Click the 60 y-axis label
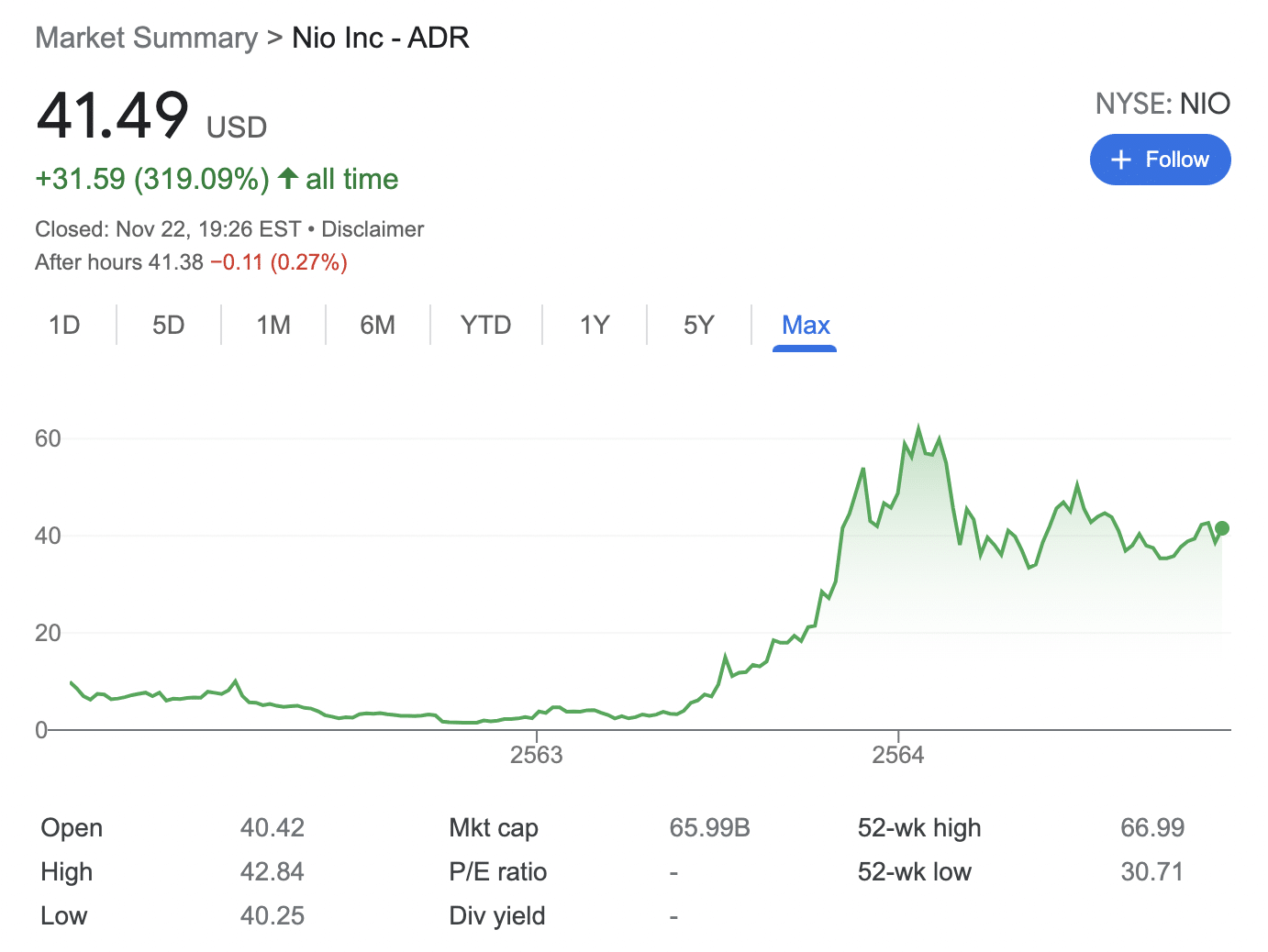Image resolution: width=1268 pixels, height=952 pixels. (48, 438)
